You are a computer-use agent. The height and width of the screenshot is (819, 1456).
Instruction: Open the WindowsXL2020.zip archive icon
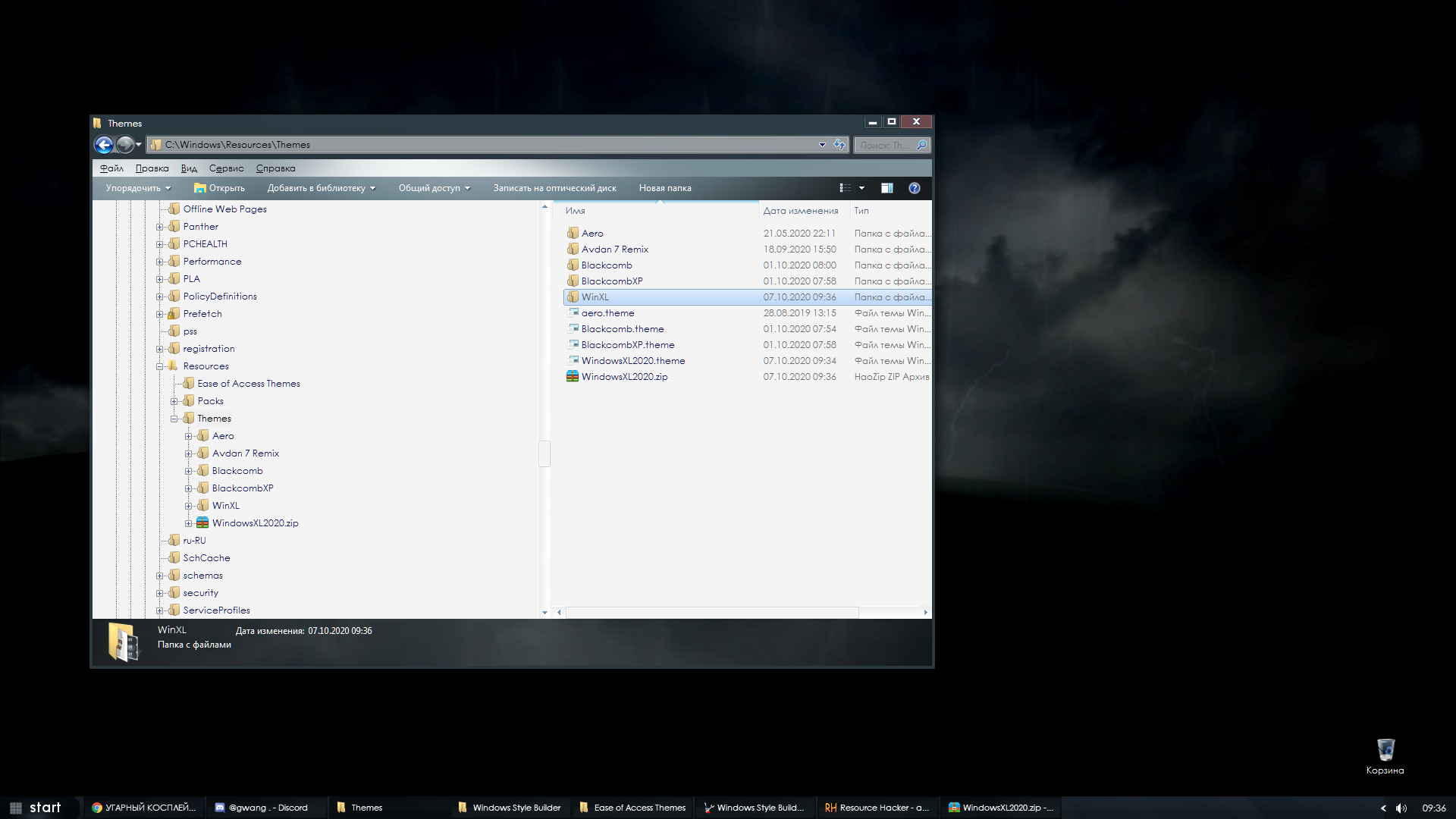(x=573, y=376)
